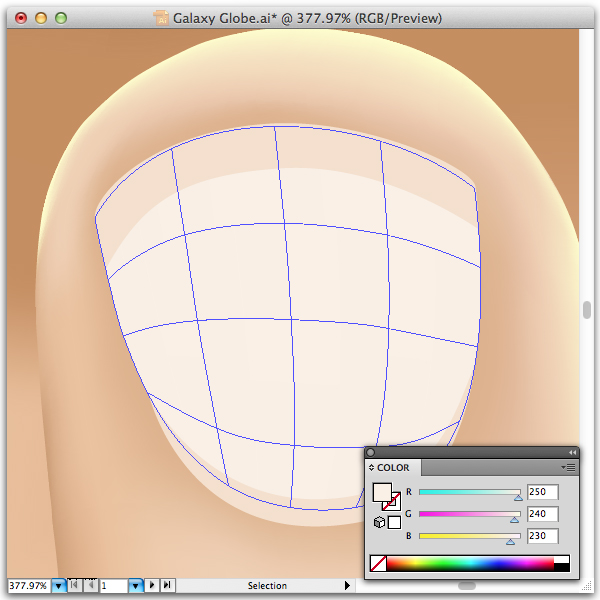This screenshot has width=600, height=600.
Task: Cycle panel view via arrows beside COLOR
Action: tap(371, 468)
